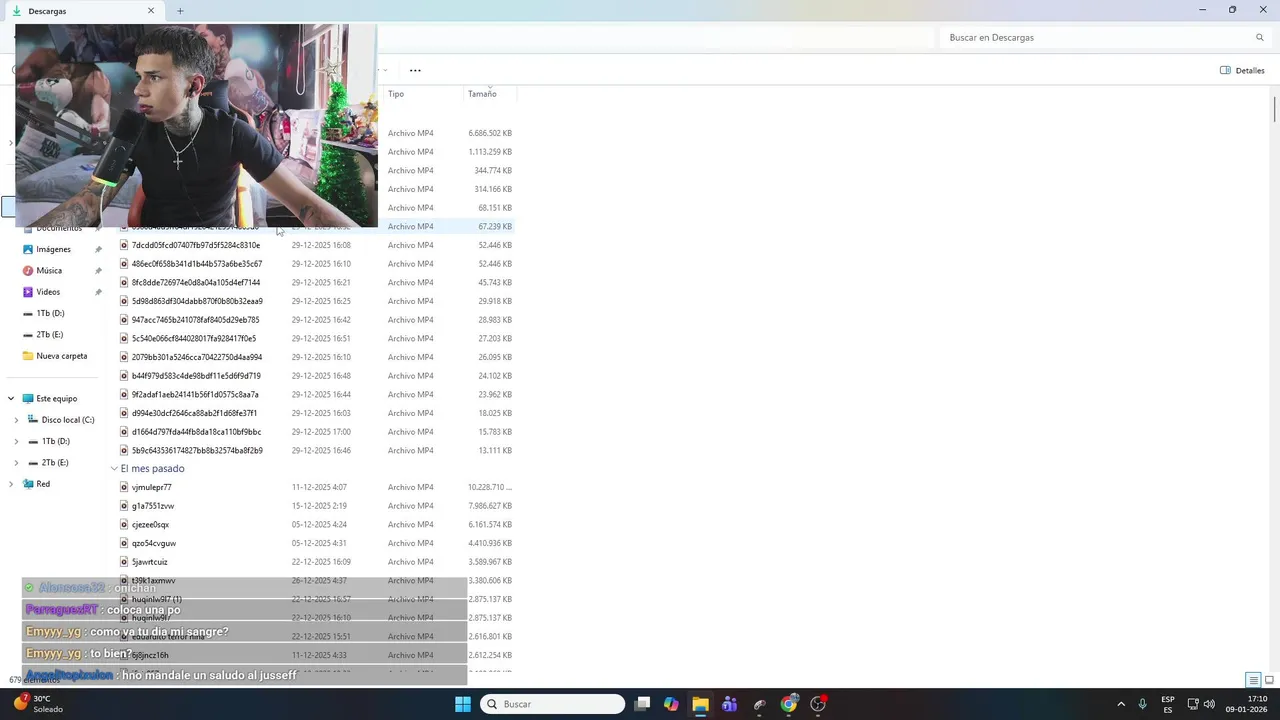Viewport: 1280px width, 720px height.
Task: Expand Red tree node chevron
Action: tap(11, 484)
